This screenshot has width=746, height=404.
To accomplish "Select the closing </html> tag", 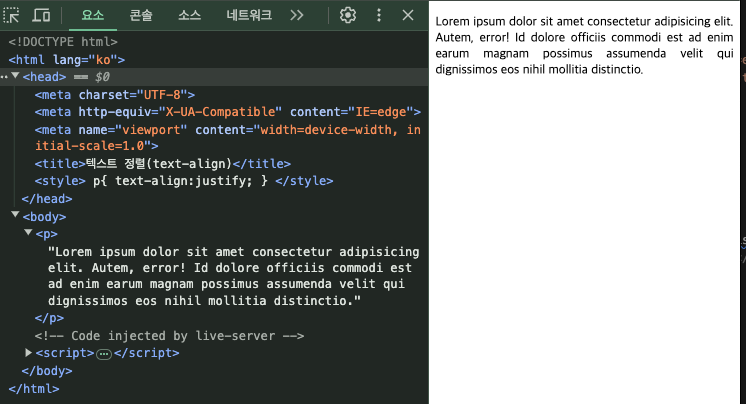I will coord(34,389).
